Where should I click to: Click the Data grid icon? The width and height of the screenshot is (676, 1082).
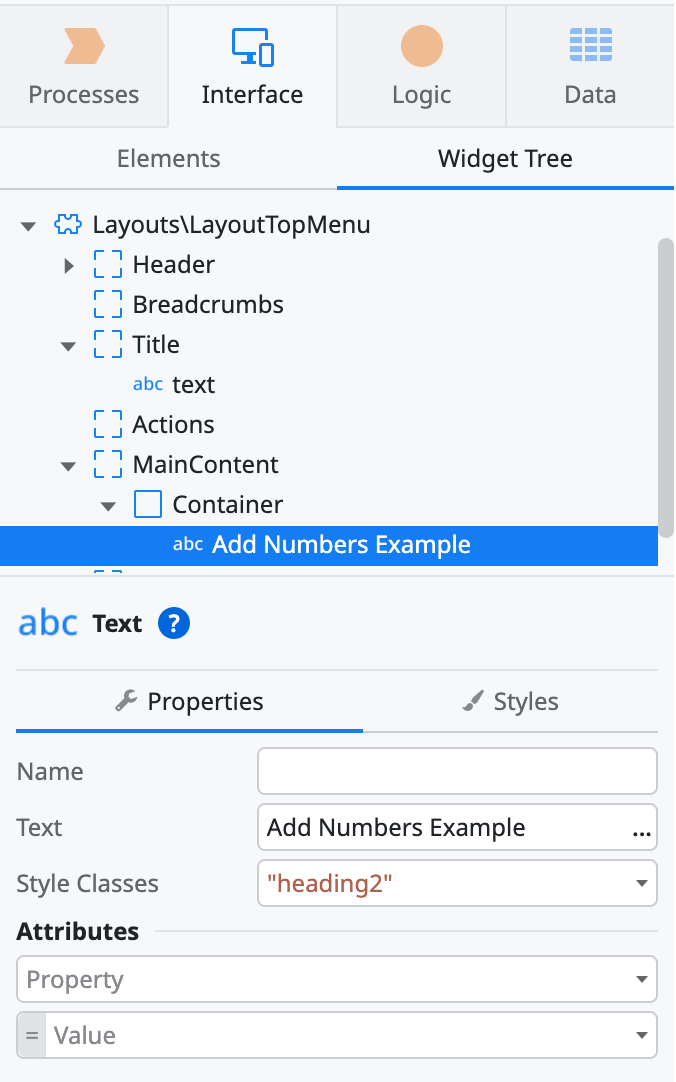coord(590,45)
